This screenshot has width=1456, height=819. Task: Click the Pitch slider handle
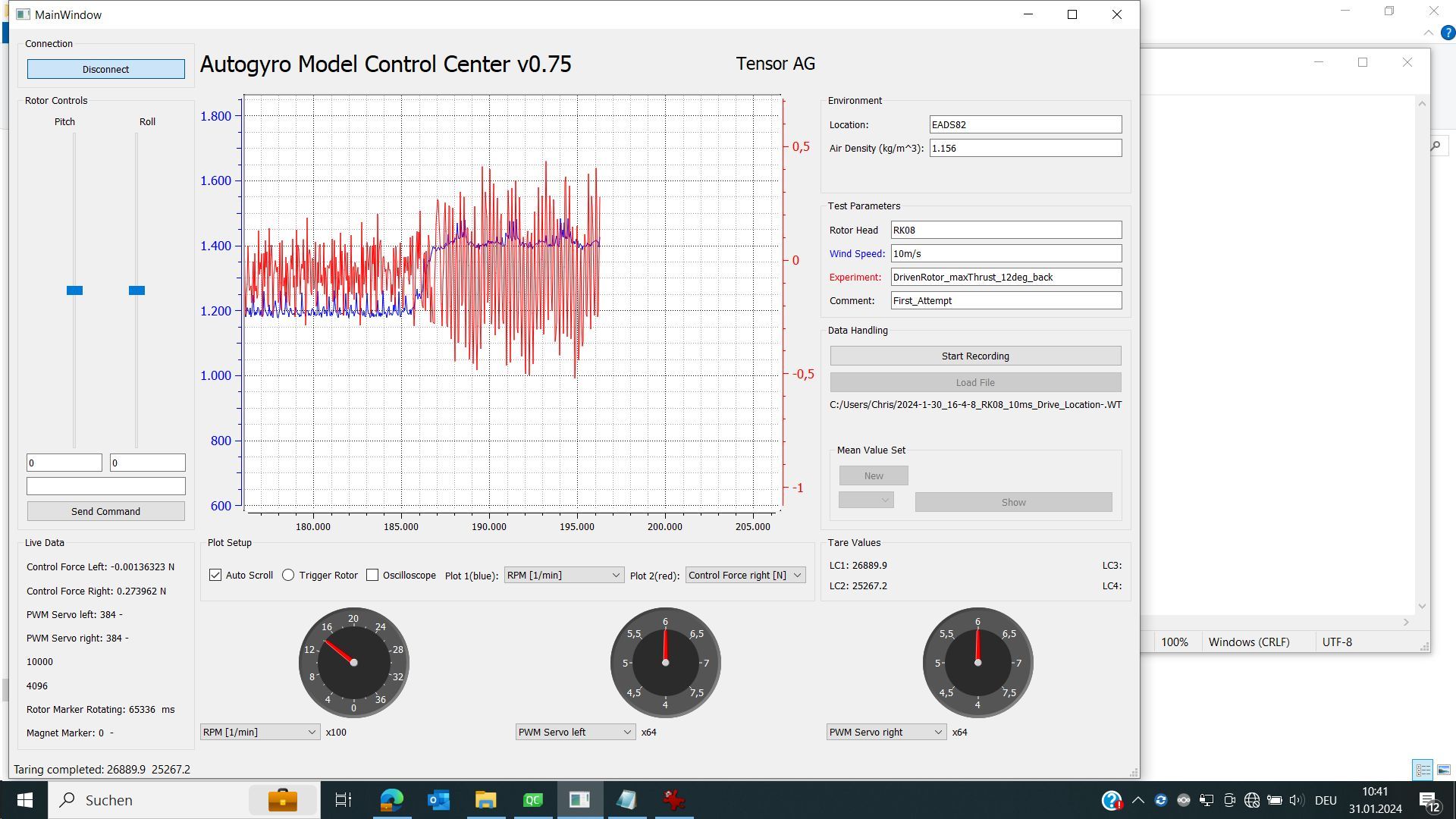[74, 290]
